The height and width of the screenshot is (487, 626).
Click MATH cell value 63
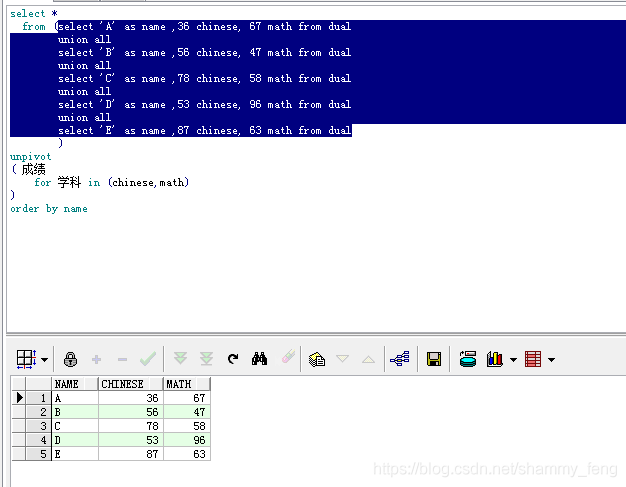pos(187,454)
